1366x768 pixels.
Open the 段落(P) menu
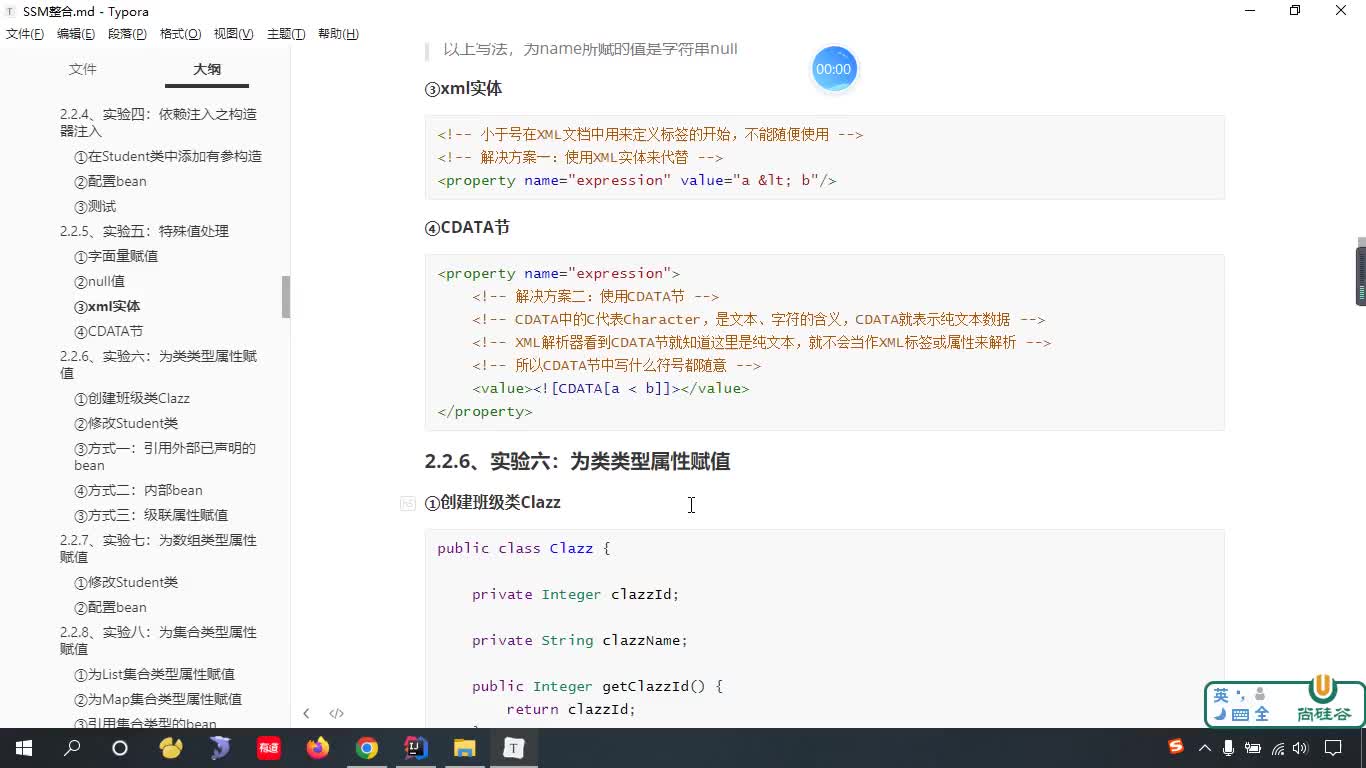tap(127, 34)
